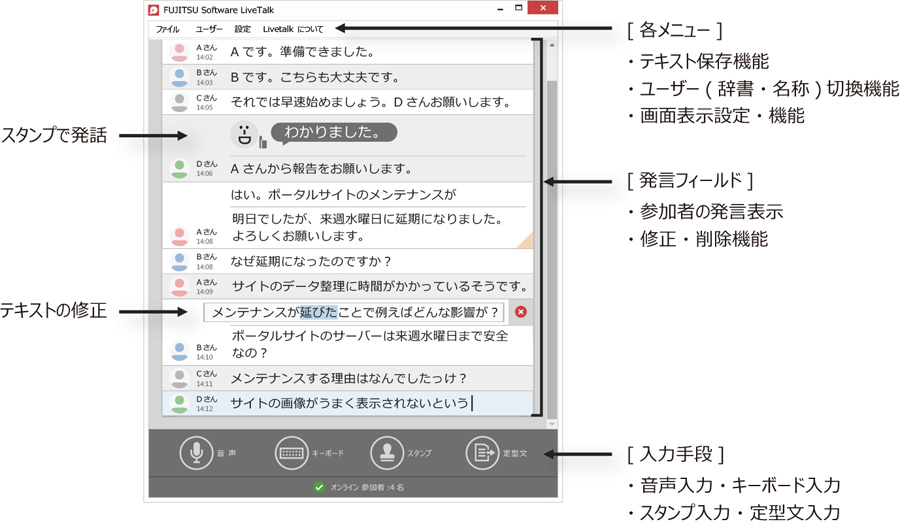Click the text edit field containing メンテナンスが延びた
The image size is (900, 528).
354,312
